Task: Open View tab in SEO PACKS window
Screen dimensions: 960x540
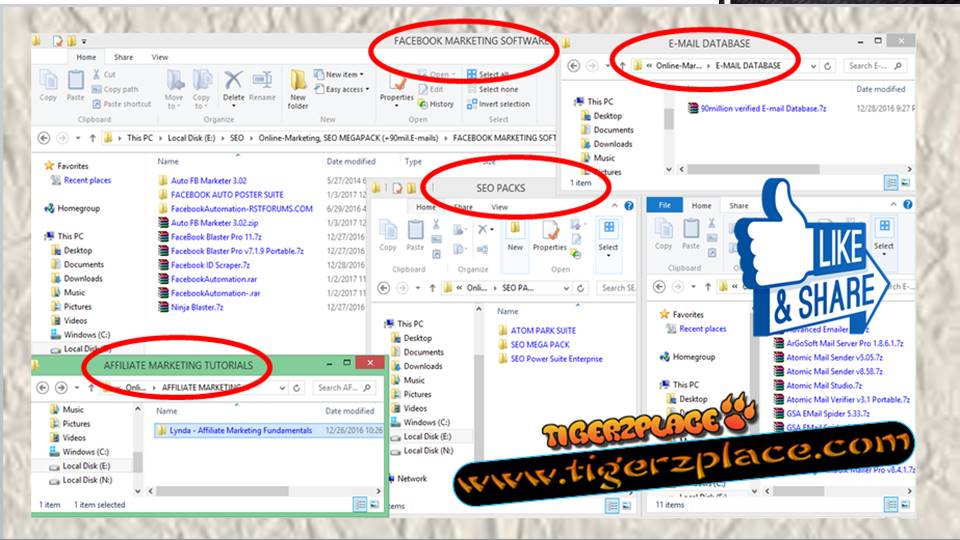Action: (x=500, y=207)
